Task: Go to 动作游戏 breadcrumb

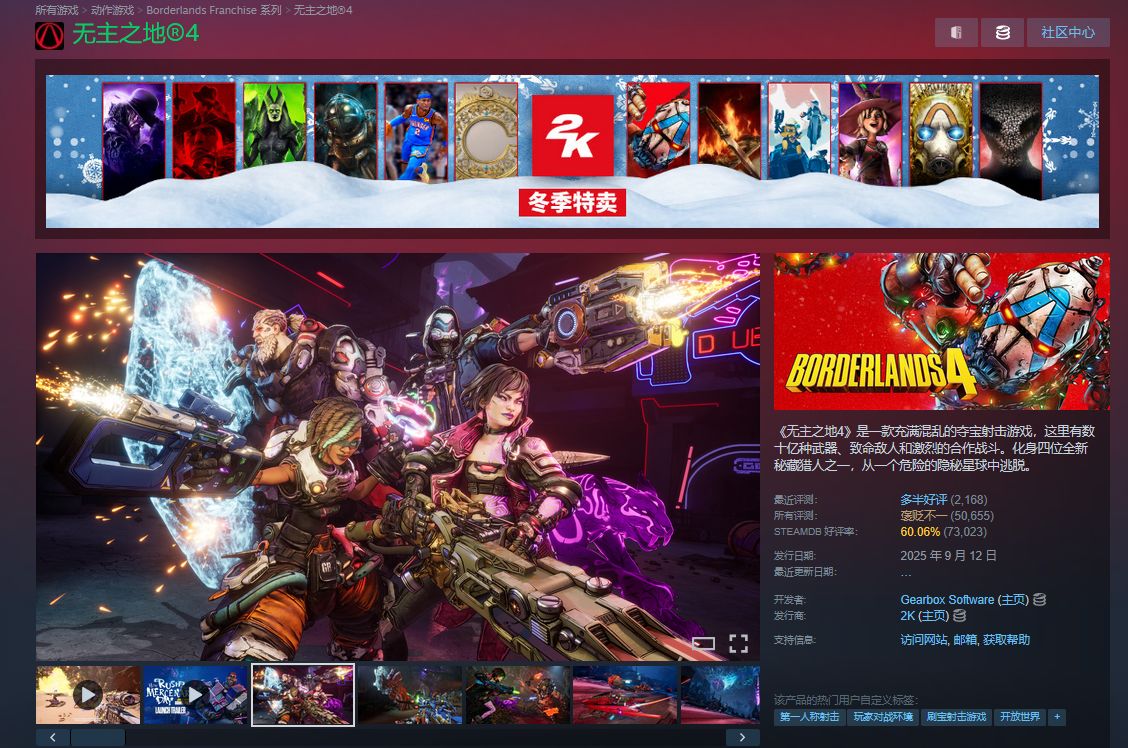Action: (112, 10)
